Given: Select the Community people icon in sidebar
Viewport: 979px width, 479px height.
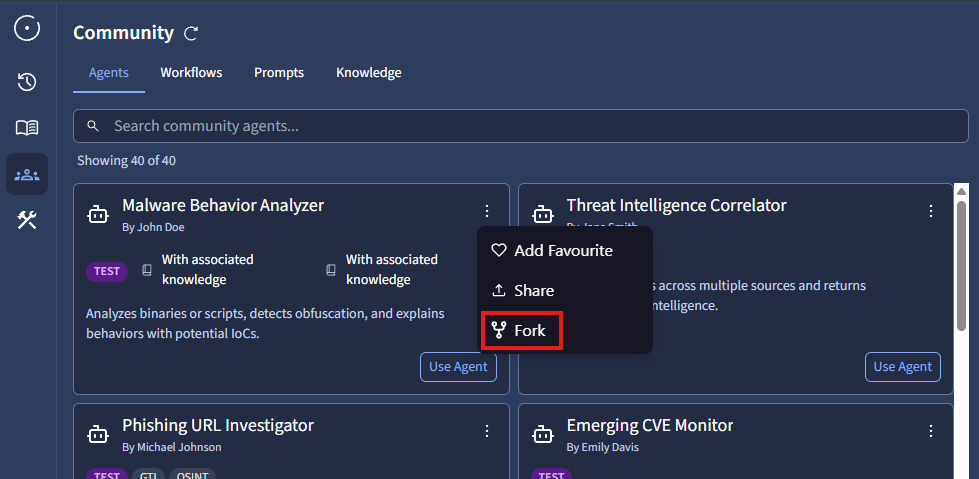Looking at the screenshot, I should [x=27, y=175].
